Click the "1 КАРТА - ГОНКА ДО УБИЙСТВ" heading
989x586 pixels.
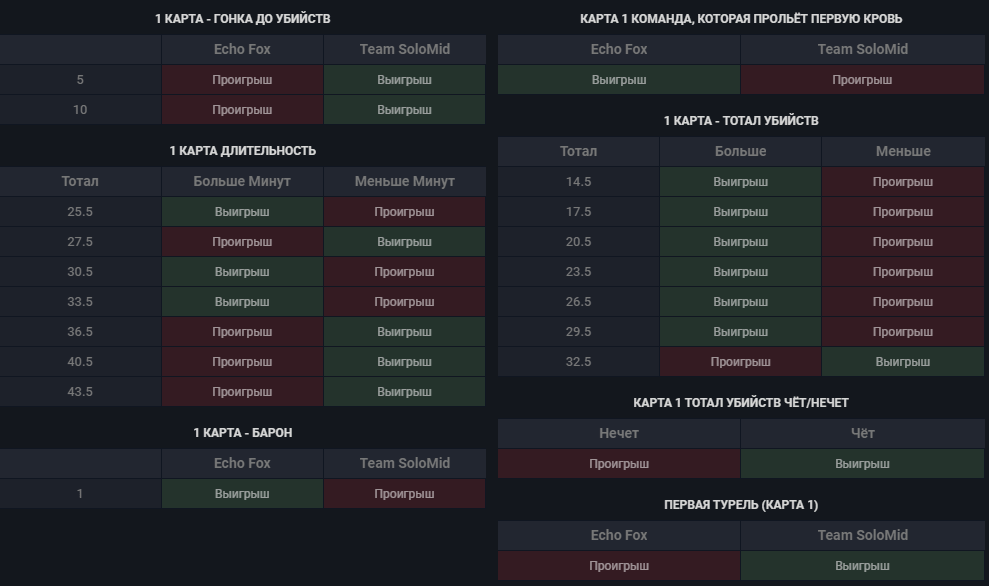pyautogui.click(x=242, y=19)
